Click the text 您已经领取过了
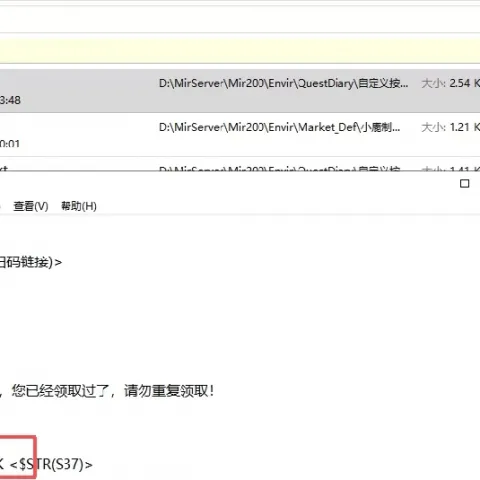This screenshot has width=480, height=480. coord(61,391)
